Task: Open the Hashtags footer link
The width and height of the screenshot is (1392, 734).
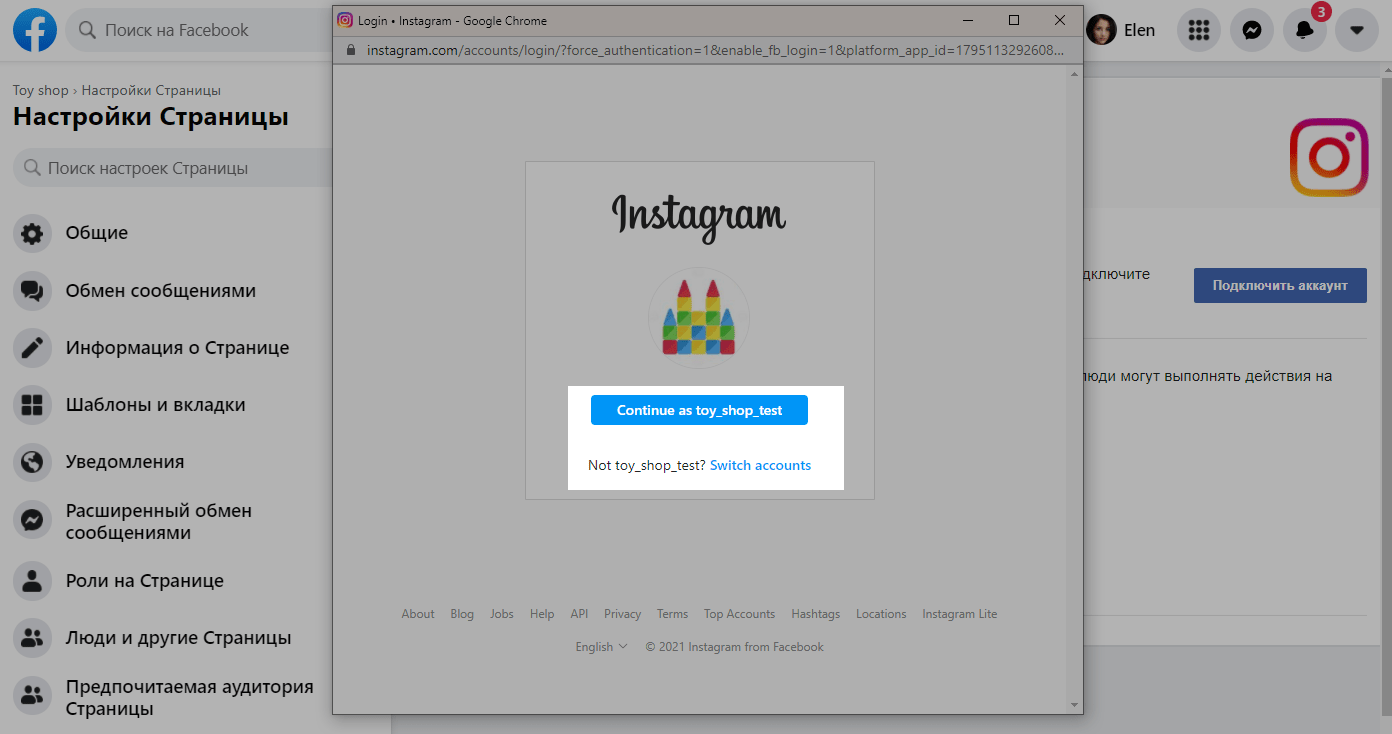Action: pyautogui.click(x=816, y=614)
